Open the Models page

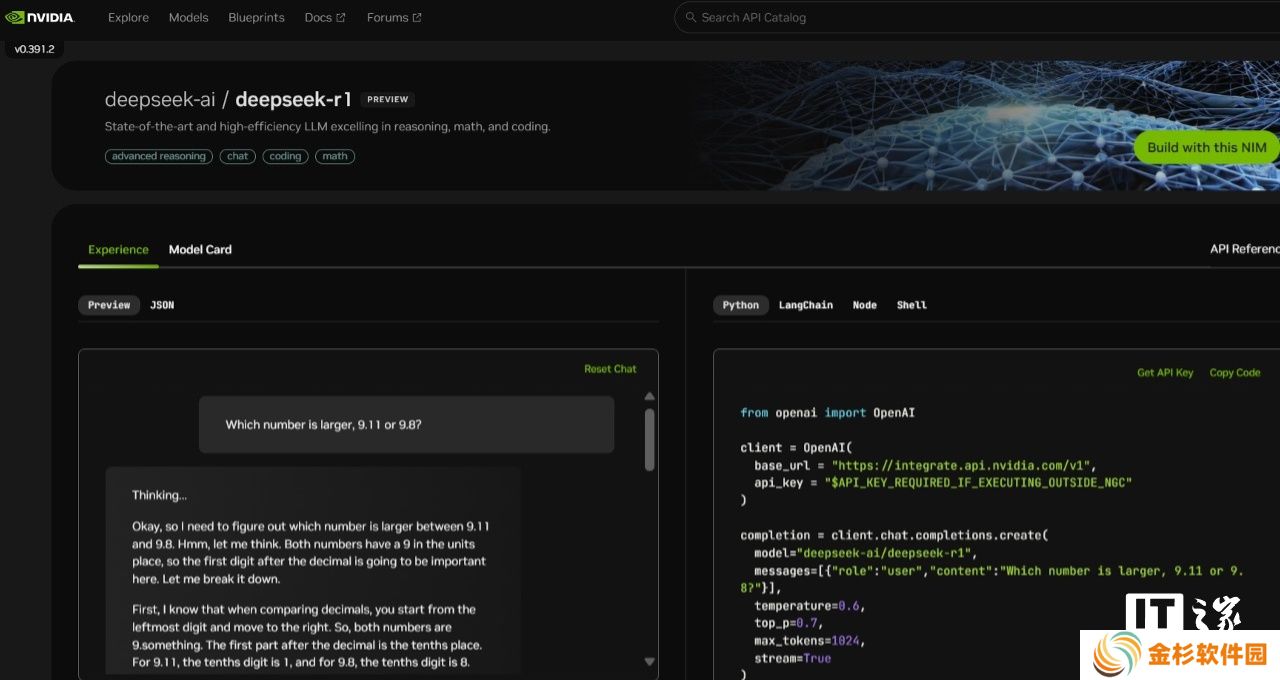point(188,17)
